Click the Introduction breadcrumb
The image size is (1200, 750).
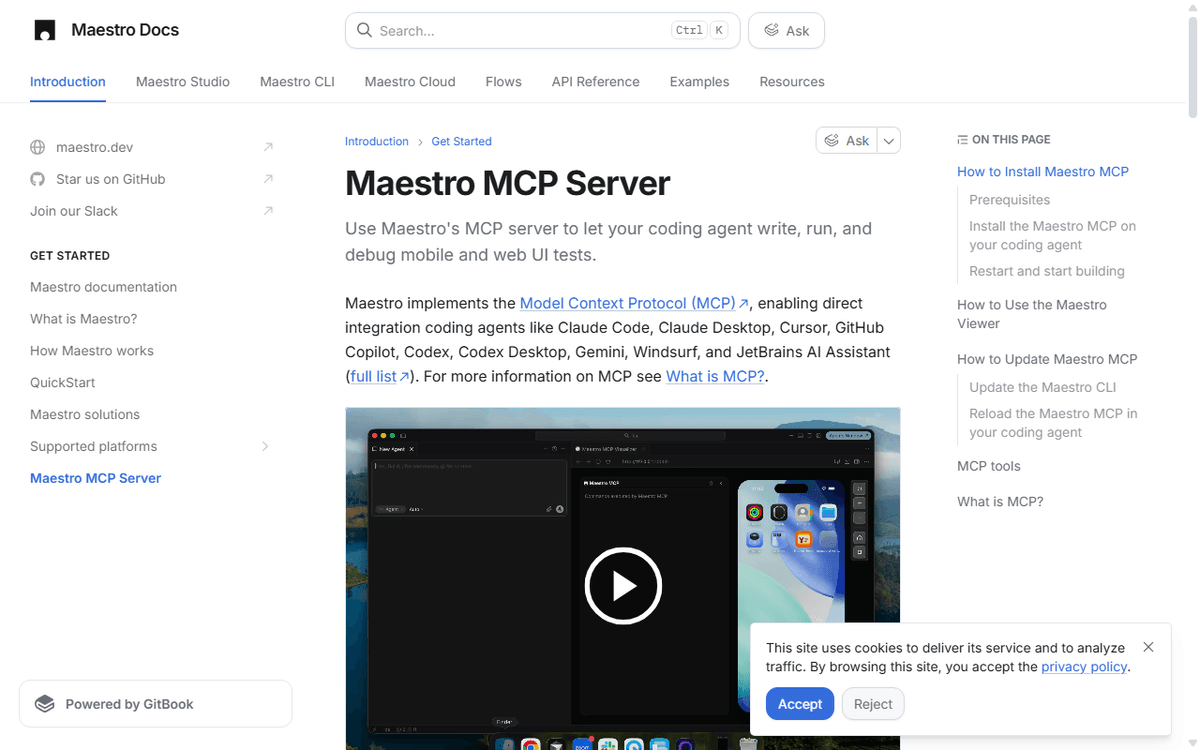click(377, 141)
